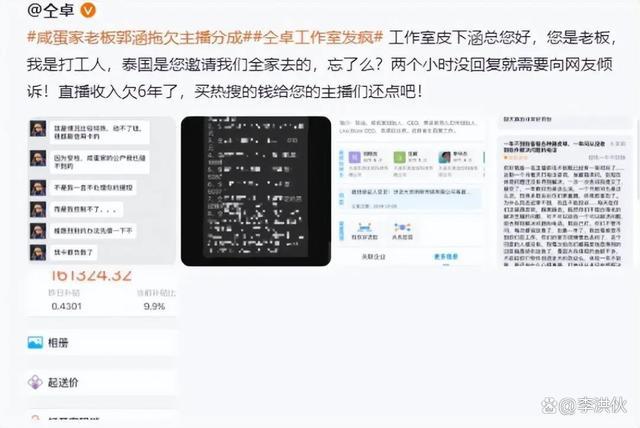Open the chat messages screenshot thumbnail

pos(102,191)
